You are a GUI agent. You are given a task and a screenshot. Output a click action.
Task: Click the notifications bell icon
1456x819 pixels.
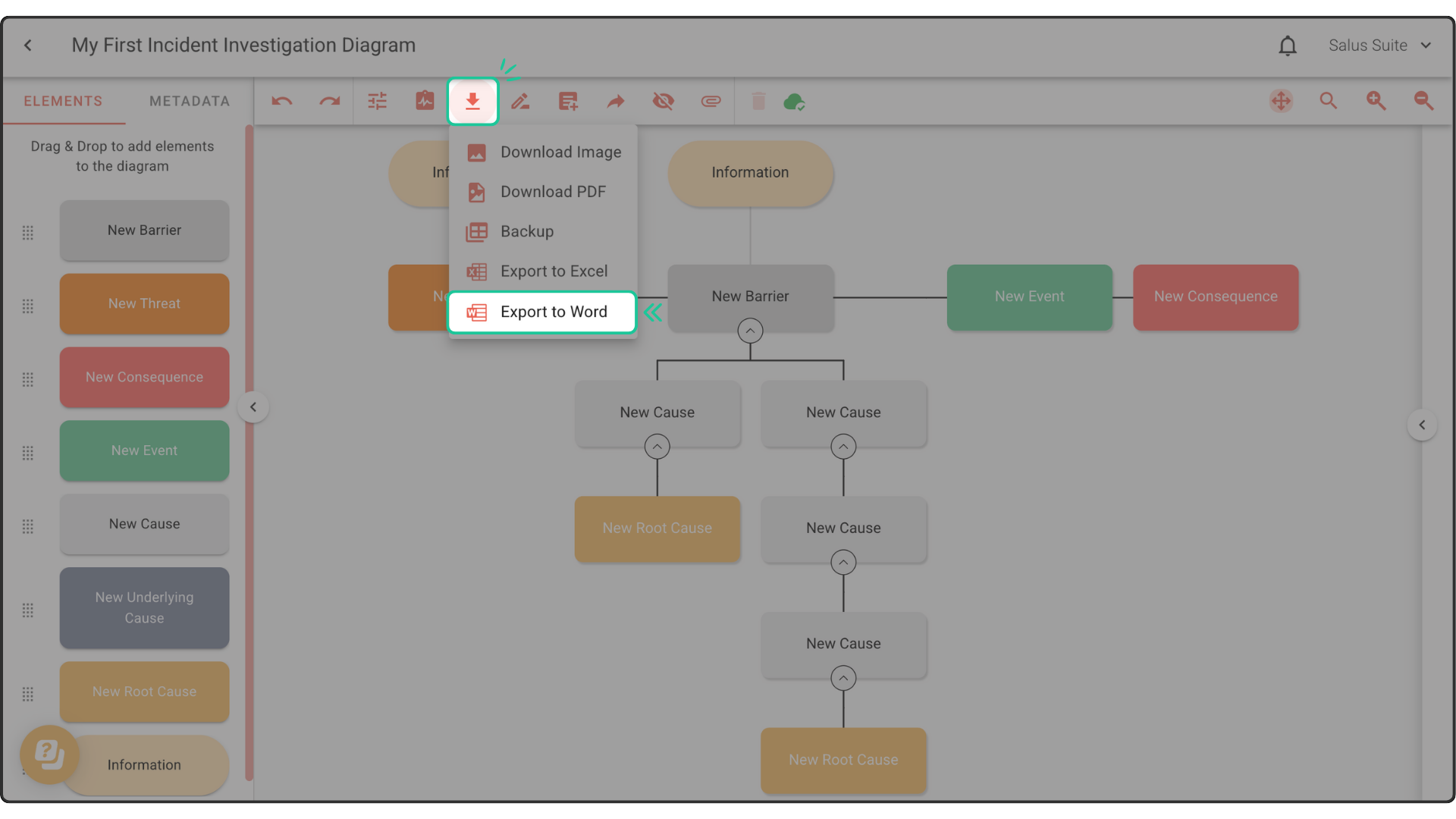(1288, 45)
